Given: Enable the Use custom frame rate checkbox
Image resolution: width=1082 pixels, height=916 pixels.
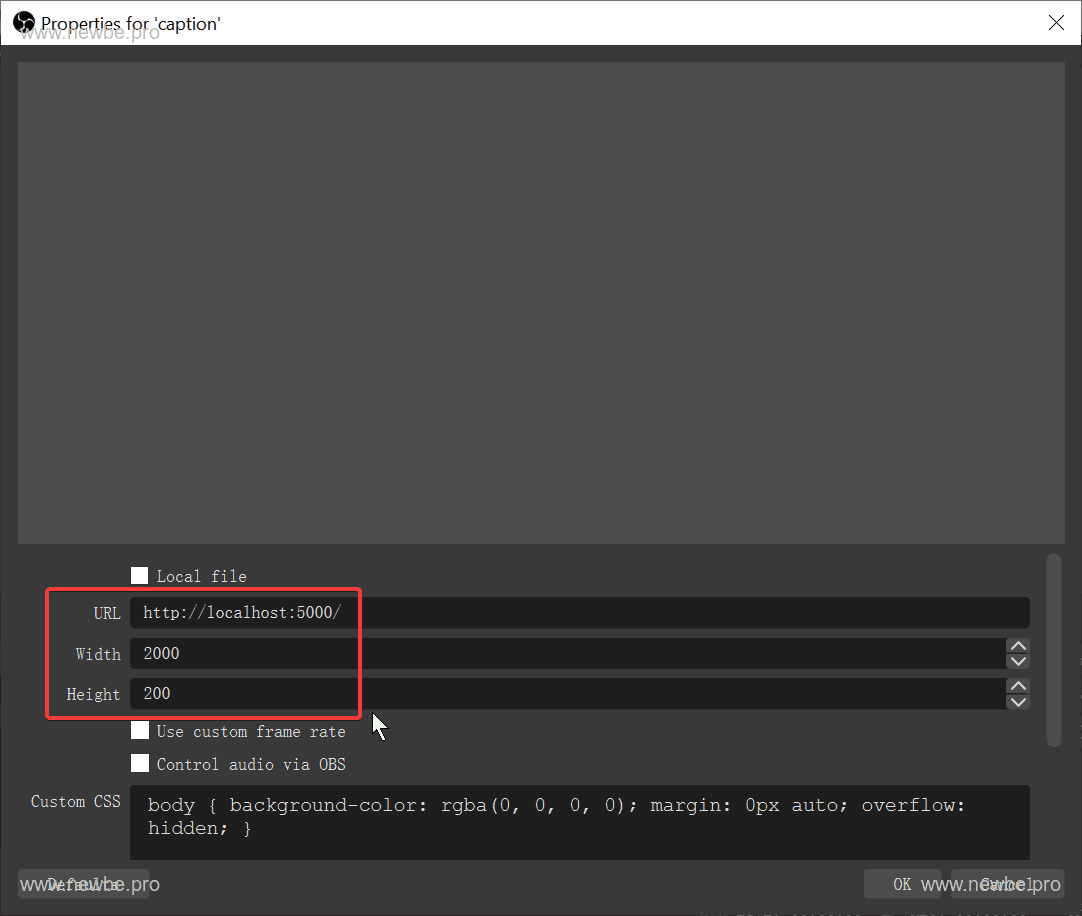Looking at the screenshot, I should click(x=140, y=730).
